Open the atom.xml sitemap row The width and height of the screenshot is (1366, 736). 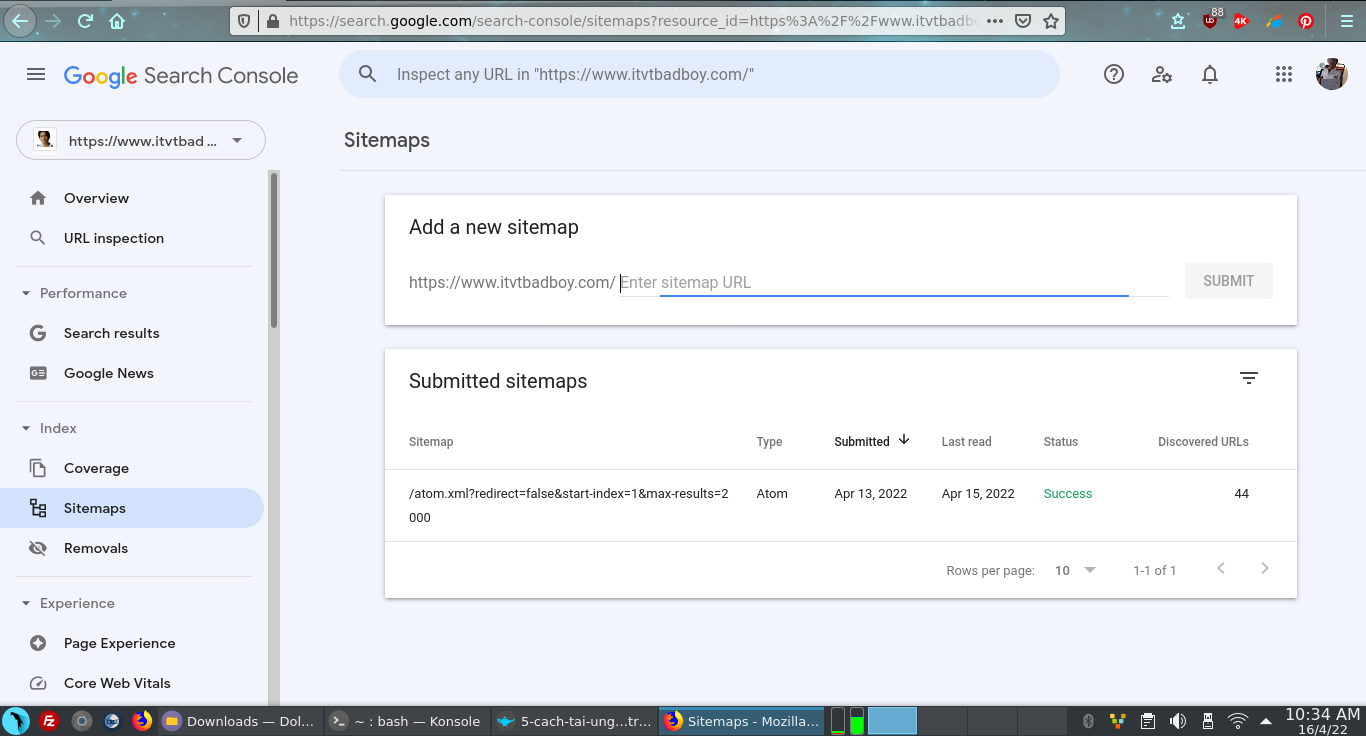click(840, 506)
